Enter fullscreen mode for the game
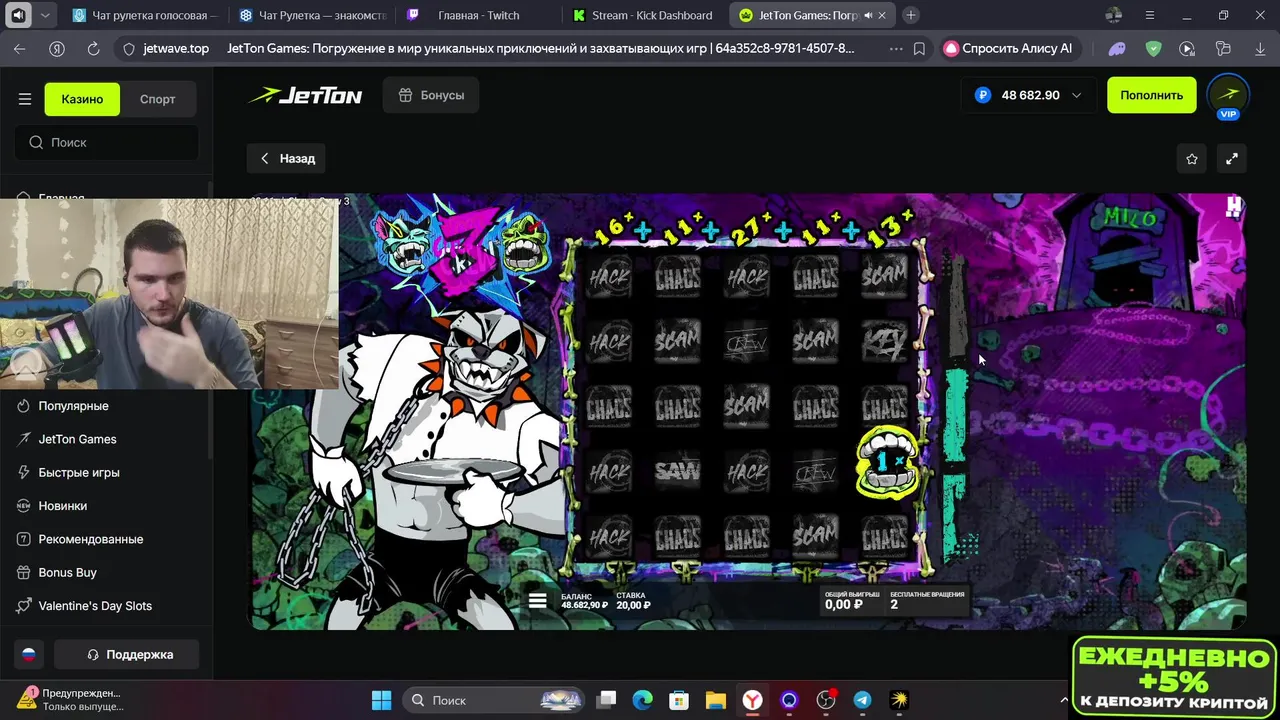The width and height of the screenshot is (1280, 720). tap(1232, 159)
